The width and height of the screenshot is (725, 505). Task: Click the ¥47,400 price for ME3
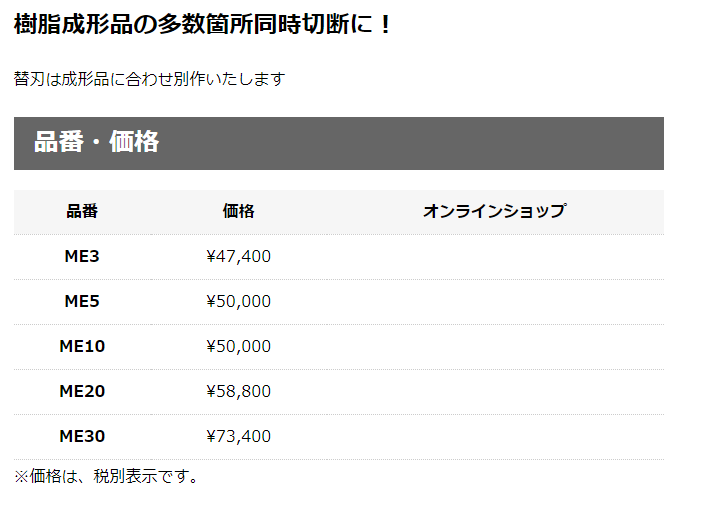pos(239,257)
